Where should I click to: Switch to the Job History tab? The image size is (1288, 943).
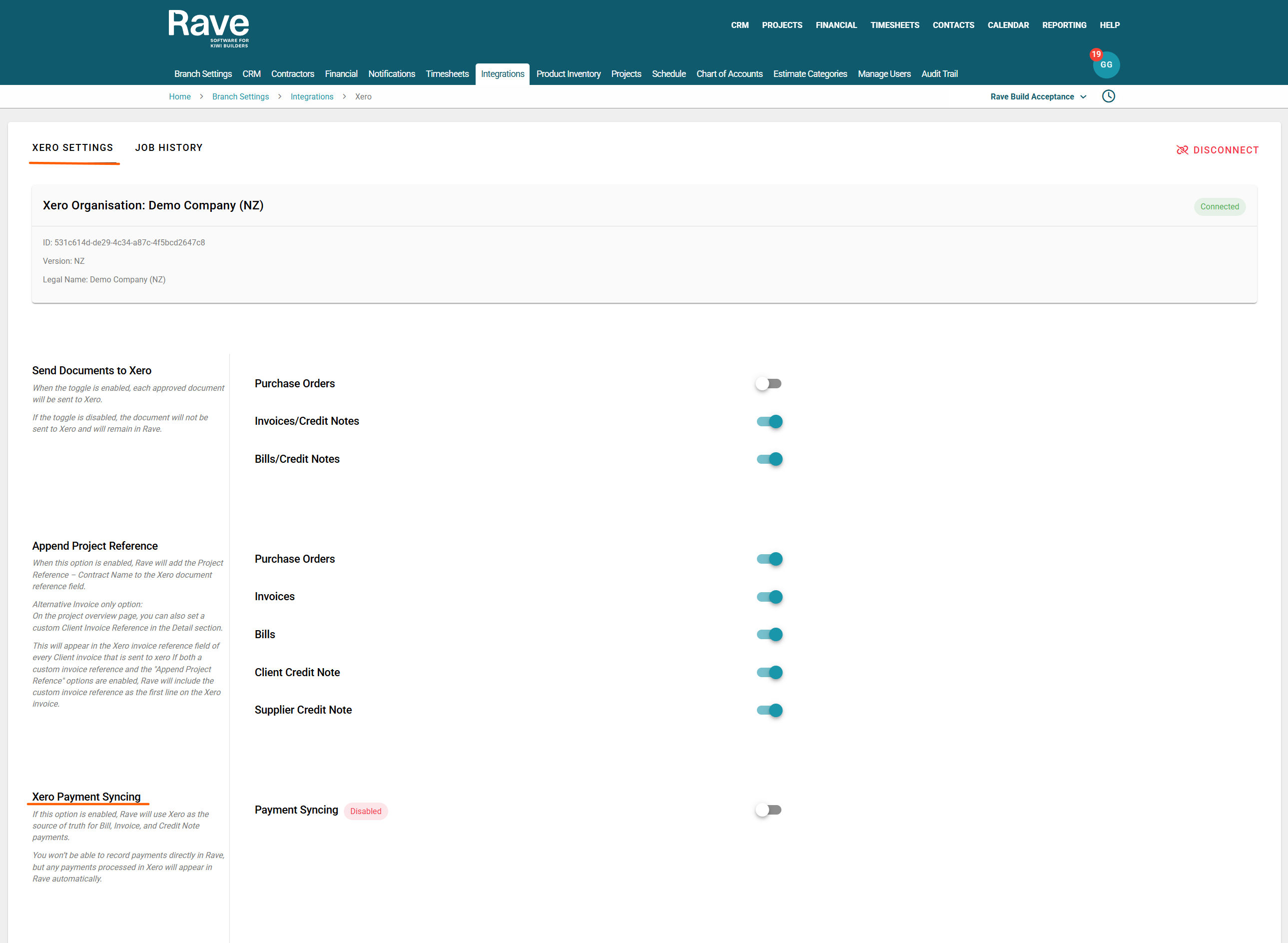[169, 148]
